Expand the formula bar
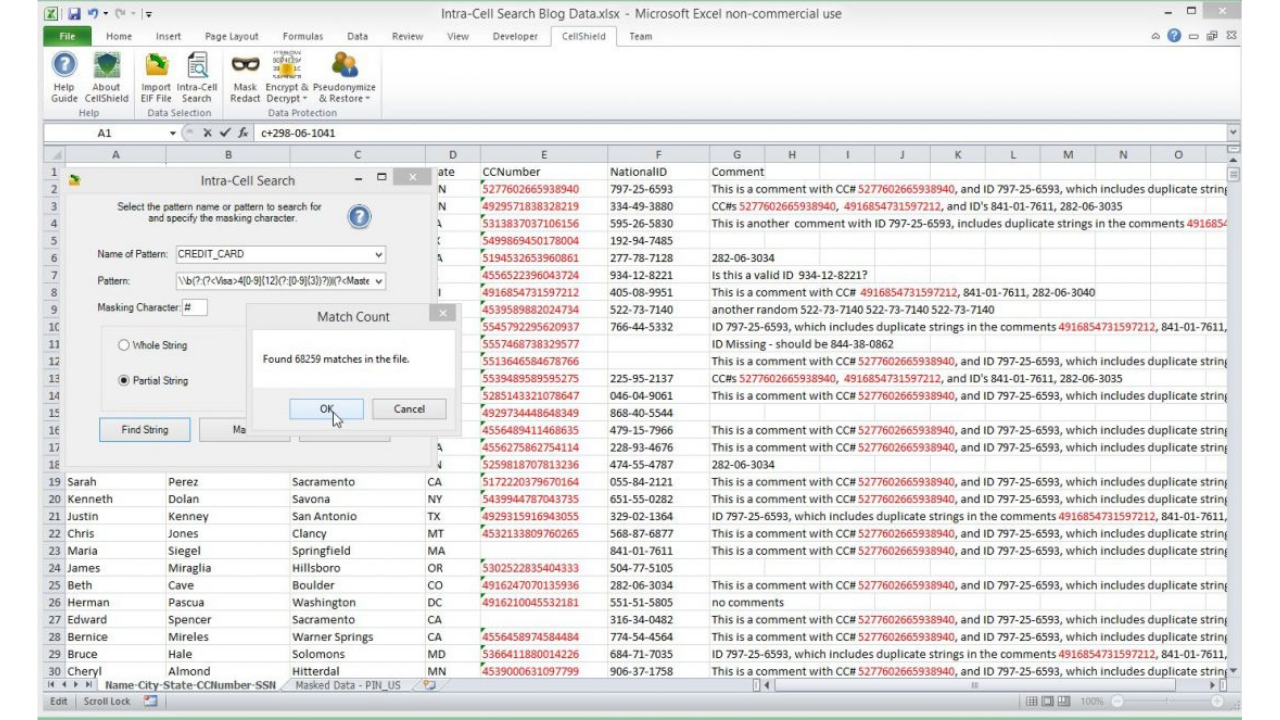Image resolution: width=1280 pixels, height=720 pixels. pos(1232,133)
